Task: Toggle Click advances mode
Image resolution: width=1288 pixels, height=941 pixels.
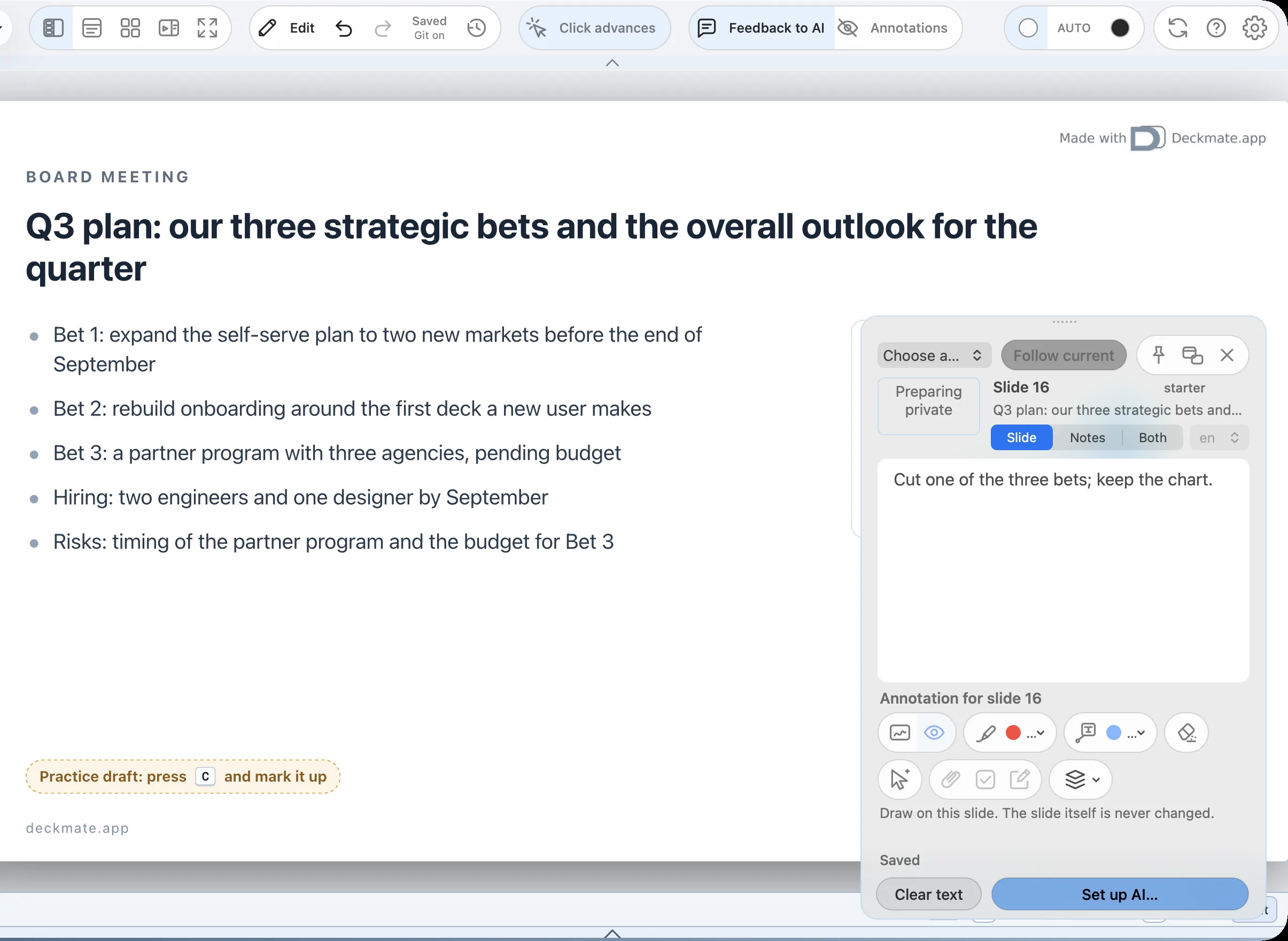Action: coord(594,28)
